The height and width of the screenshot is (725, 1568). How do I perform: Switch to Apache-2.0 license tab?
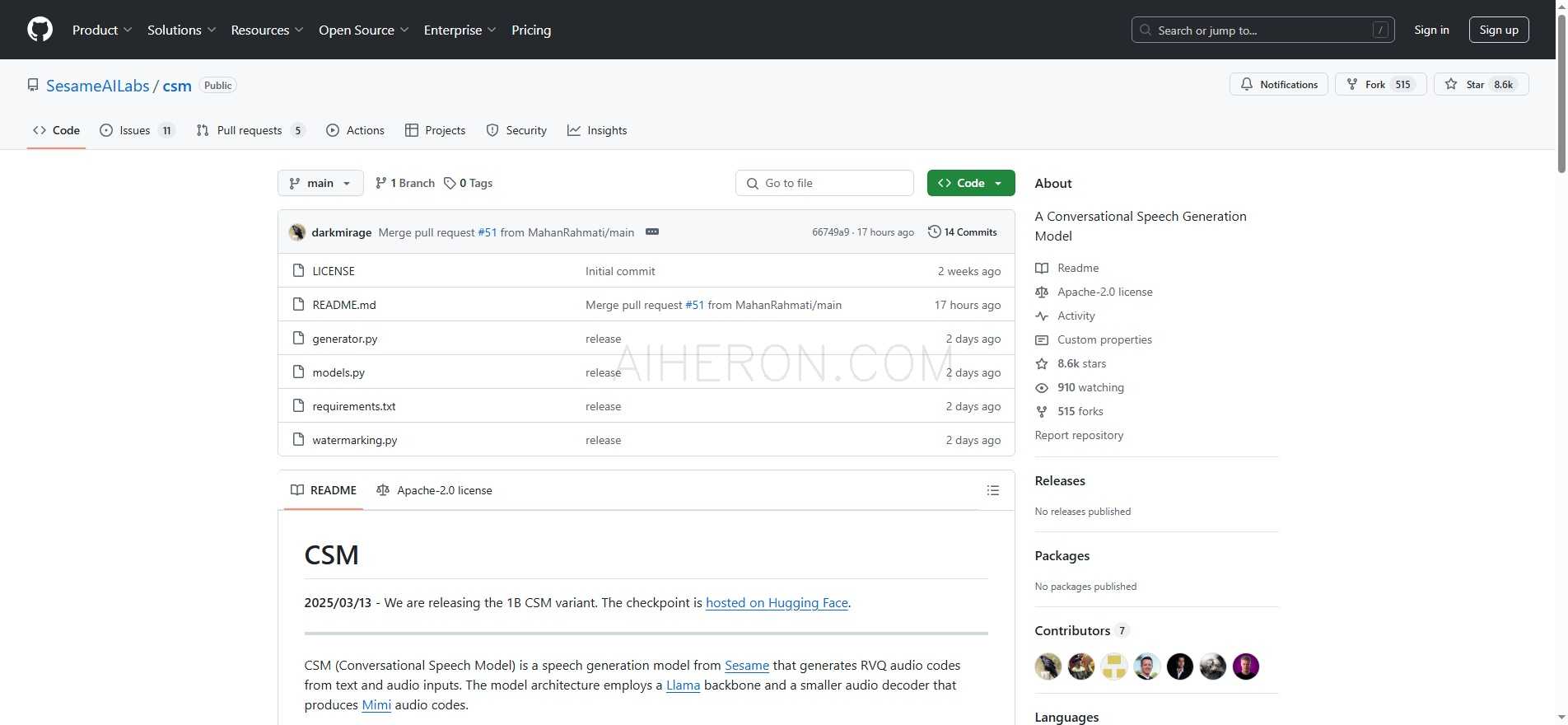(434, 490)
